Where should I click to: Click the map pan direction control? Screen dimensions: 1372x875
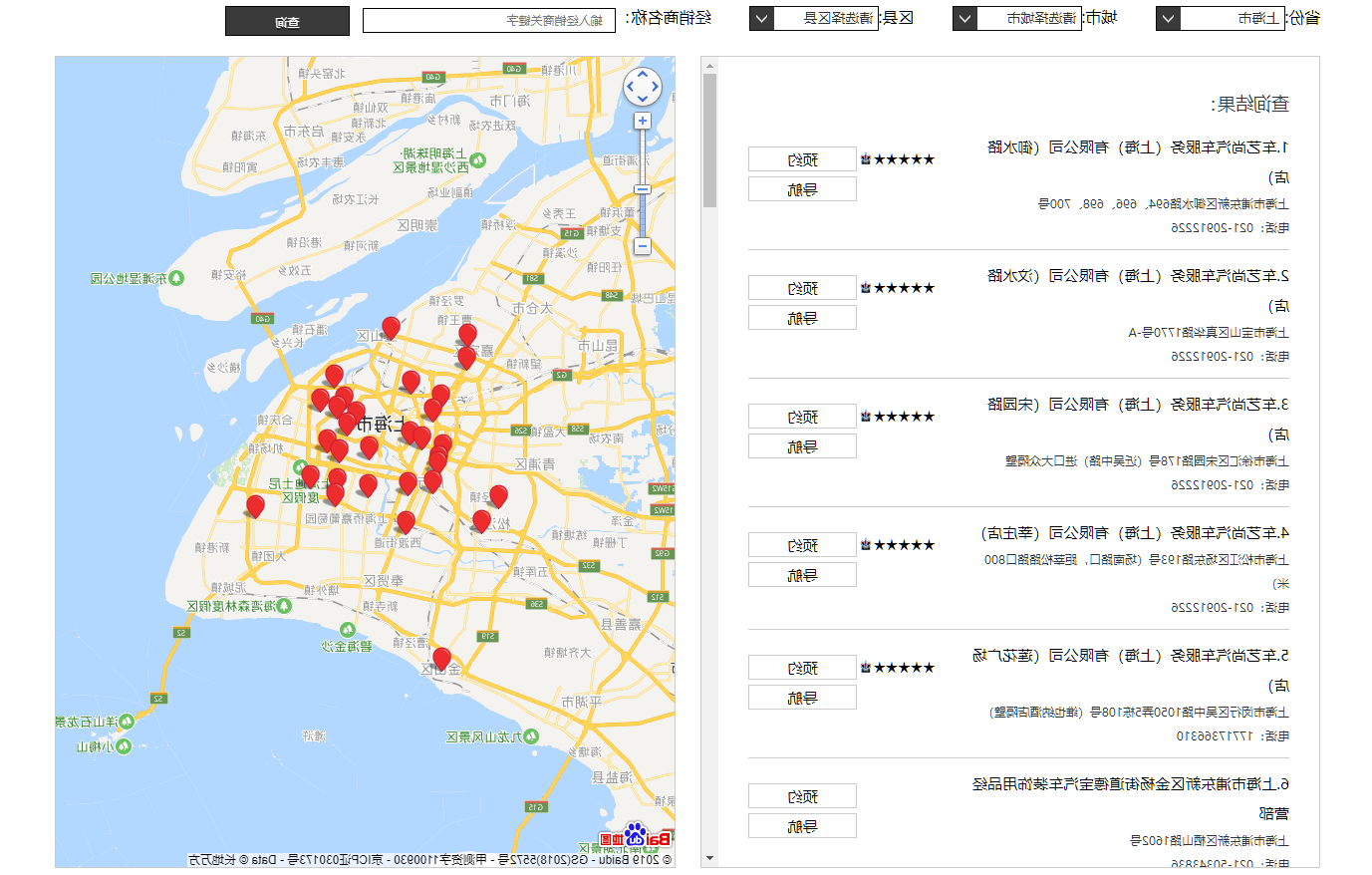click(643, 87)
